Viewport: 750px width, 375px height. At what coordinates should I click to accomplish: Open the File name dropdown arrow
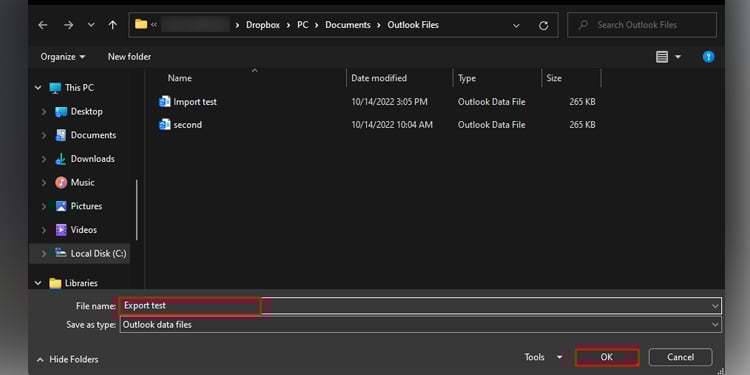715,306
